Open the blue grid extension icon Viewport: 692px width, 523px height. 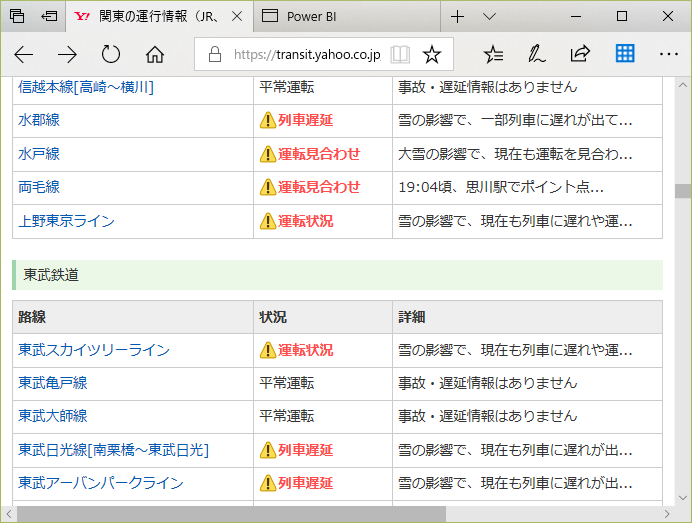pyautogui.click(x=625, y=54)
